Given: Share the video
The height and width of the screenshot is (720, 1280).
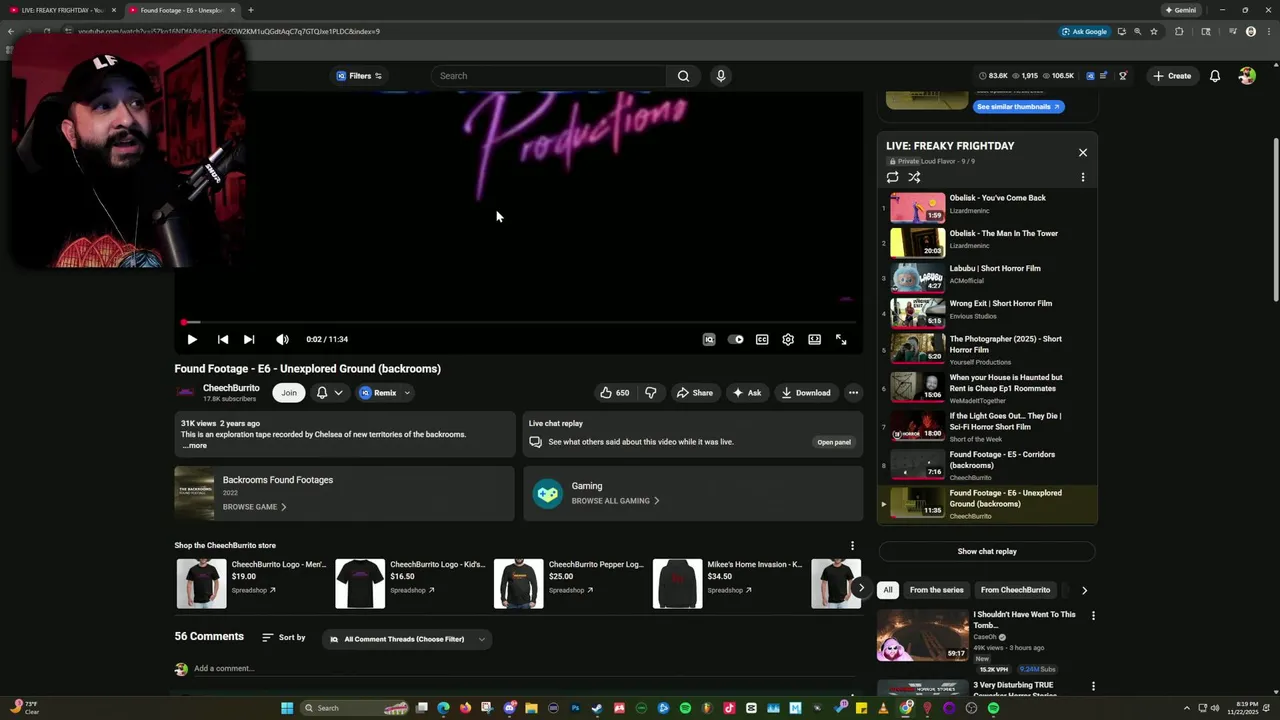Looking at the screenshot, I should tap(694, 393).
